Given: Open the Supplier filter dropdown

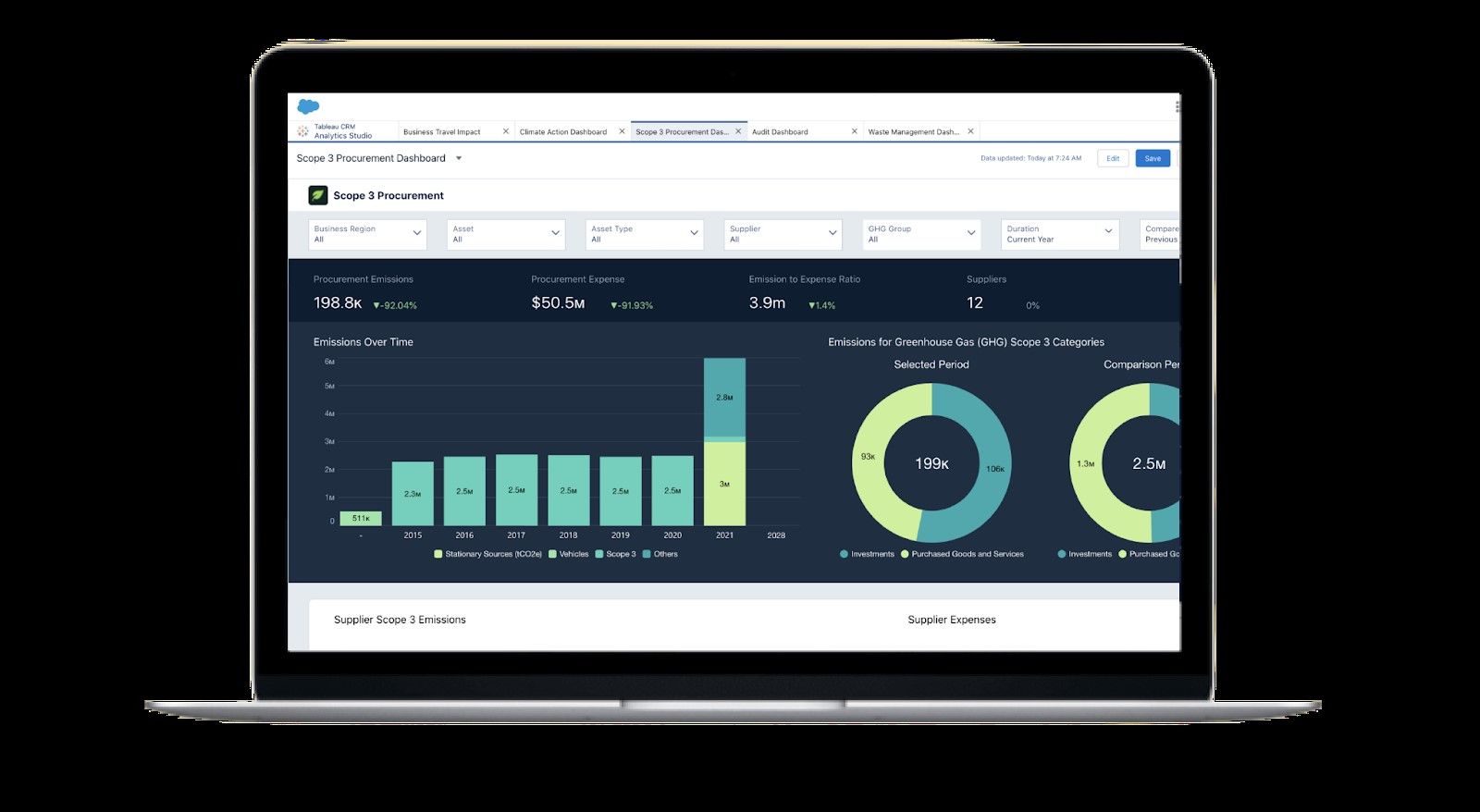Looking at the screenshot, I should coord(783,234).
